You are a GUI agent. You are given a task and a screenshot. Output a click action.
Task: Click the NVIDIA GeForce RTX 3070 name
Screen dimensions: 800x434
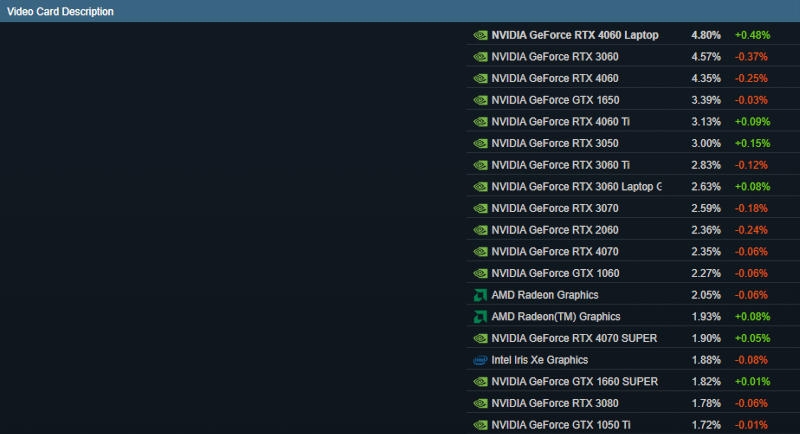(x=555, y=208)
